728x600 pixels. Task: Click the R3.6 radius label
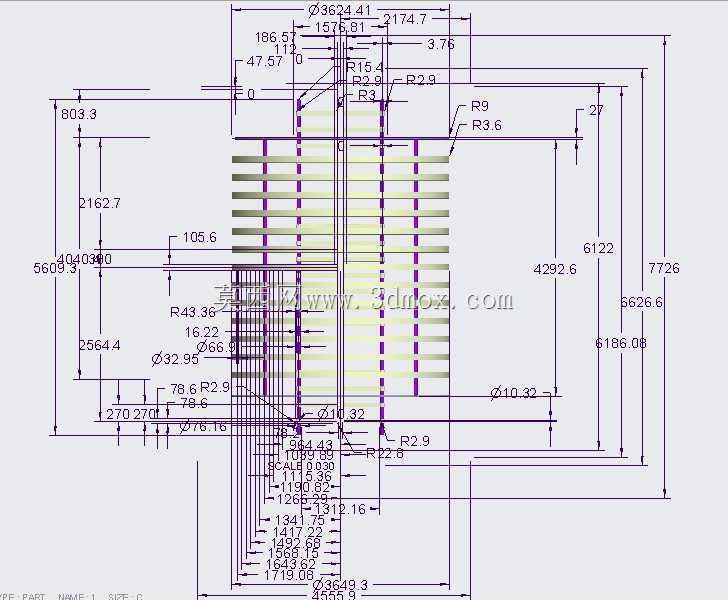[x=487, y=125]
